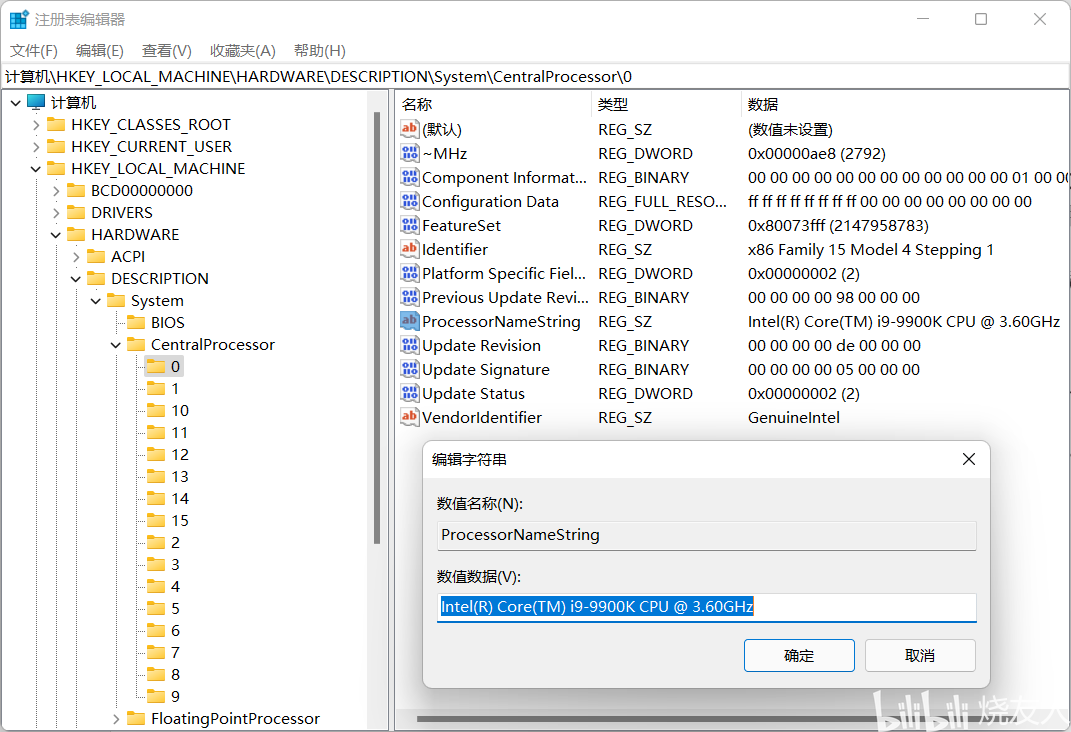The height and width of the screenshot is (732, 1071).
Task: Click the Update Status value icon
Action: tap(409, 393)
